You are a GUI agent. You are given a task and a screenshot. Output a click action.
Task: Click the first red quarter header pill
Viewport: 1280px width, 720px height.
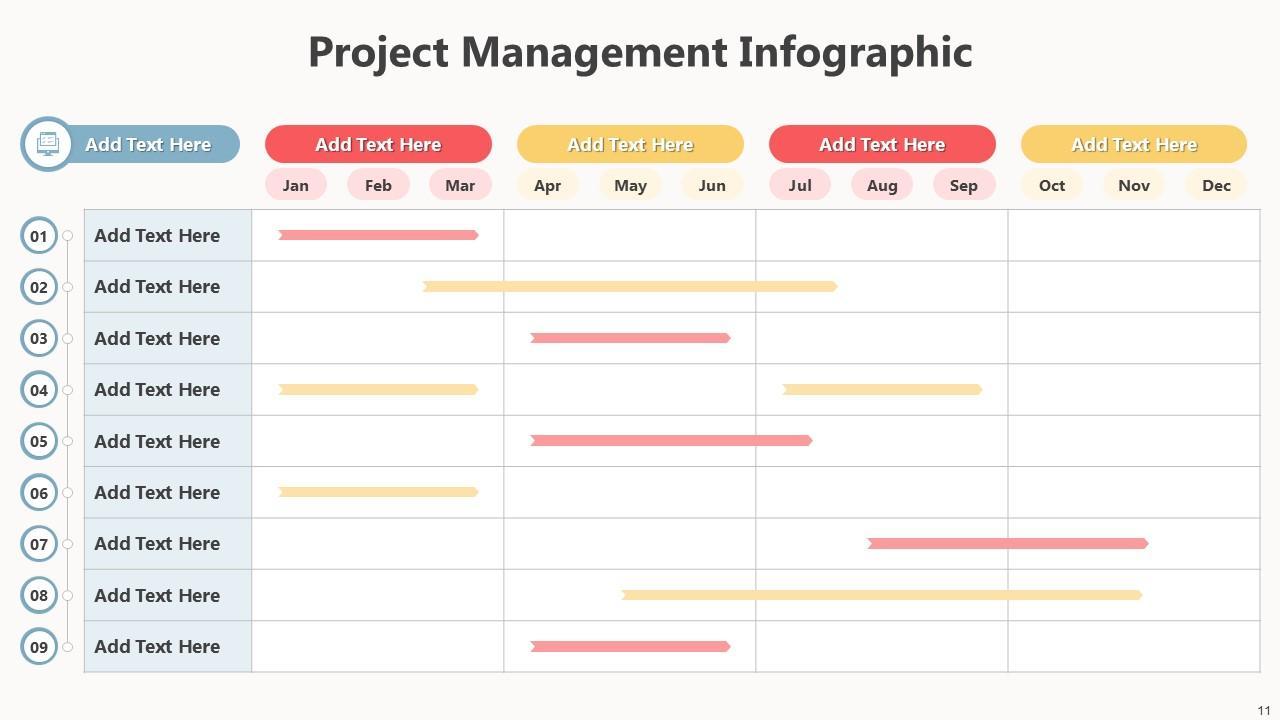click(x=378, y=144)
